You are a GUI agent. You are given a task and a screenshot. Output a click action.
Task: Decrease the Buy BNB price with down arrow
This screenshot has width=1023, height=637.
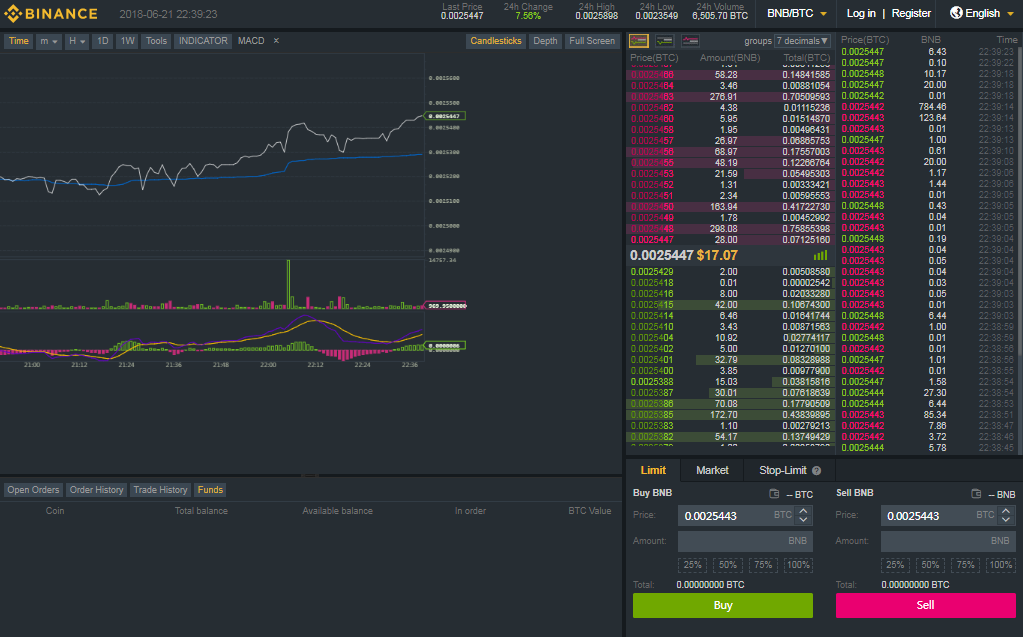[803, 520]
